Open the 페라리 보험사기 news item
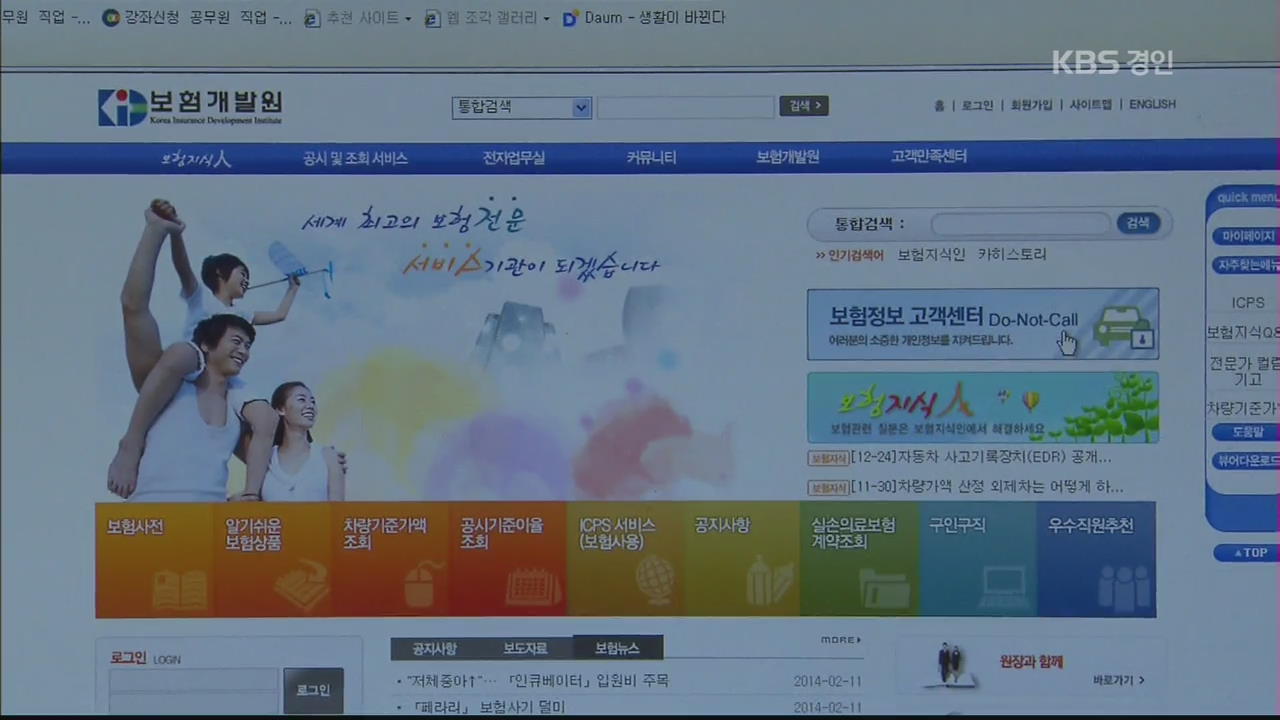Screen dimensions: 1280x720 coord(489,708)
